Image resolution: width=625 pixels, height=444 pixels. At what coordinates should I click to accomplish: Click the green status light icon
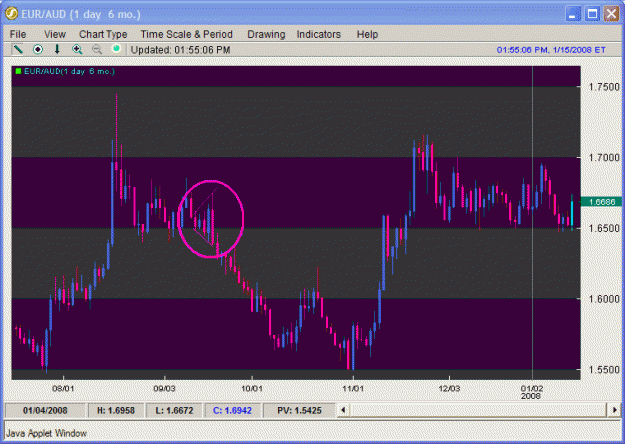pos(116,49)
